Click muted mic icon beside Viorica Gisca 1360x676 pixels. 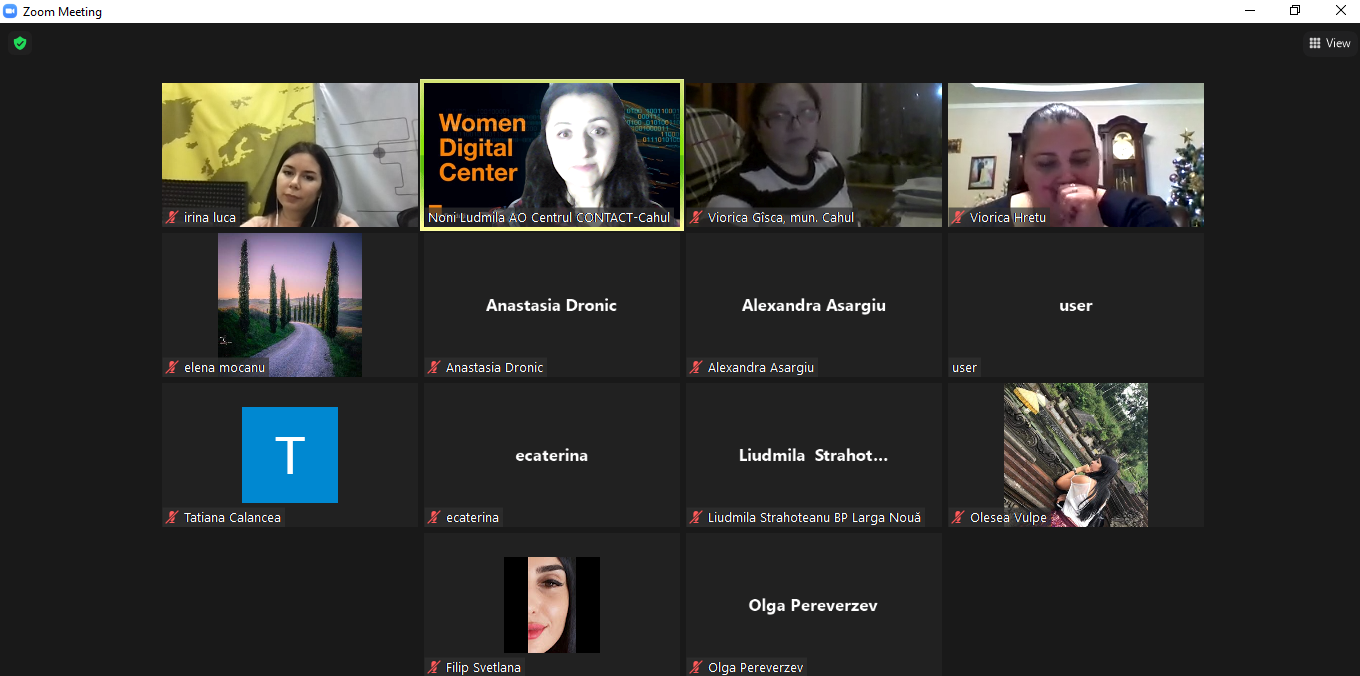tap(697, 218)
